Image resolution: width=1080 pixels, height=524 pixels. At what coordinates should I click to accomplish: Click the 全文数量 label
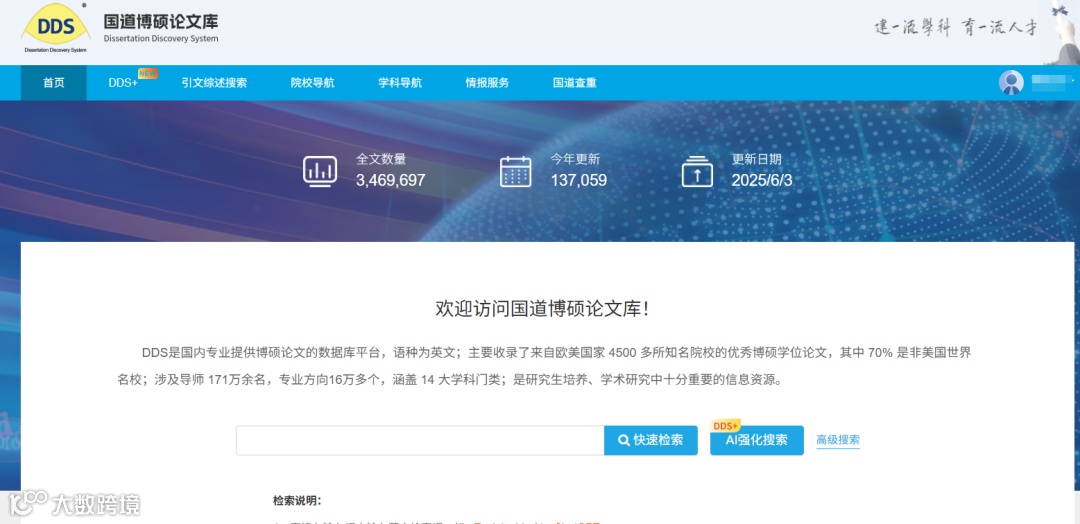pos(381,159)
